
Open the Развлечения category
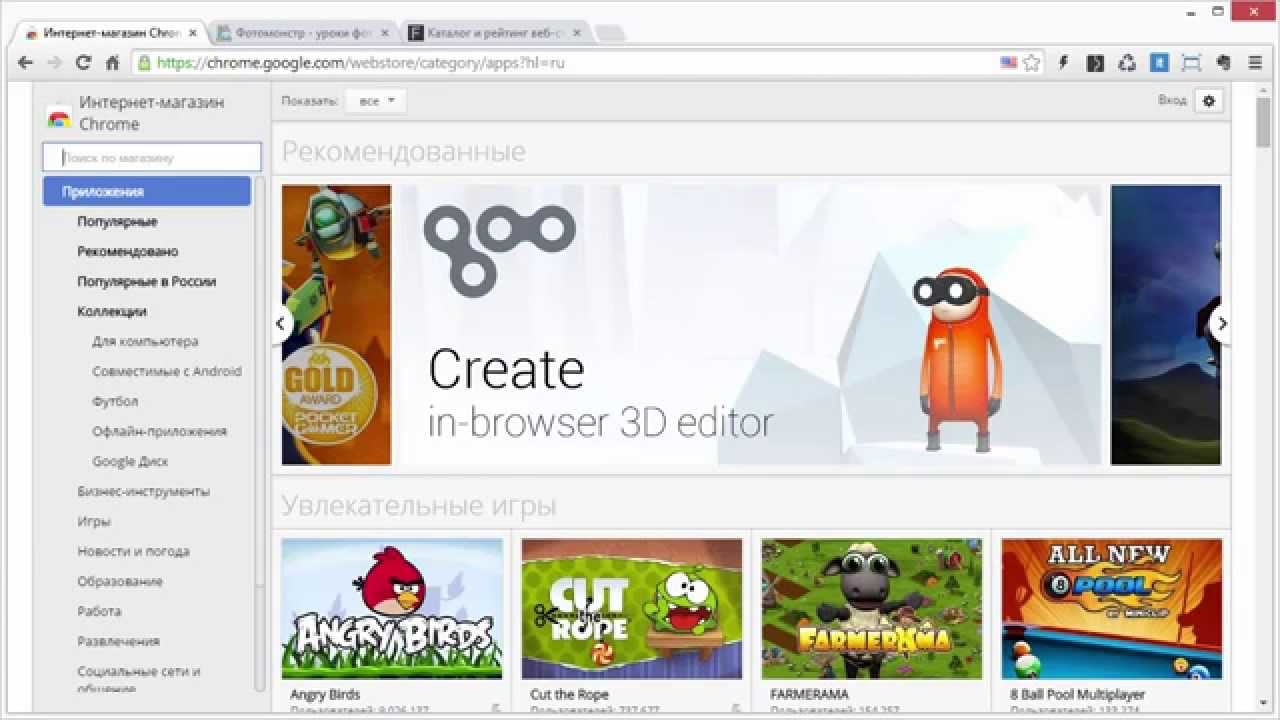click(x=118, y=641)
